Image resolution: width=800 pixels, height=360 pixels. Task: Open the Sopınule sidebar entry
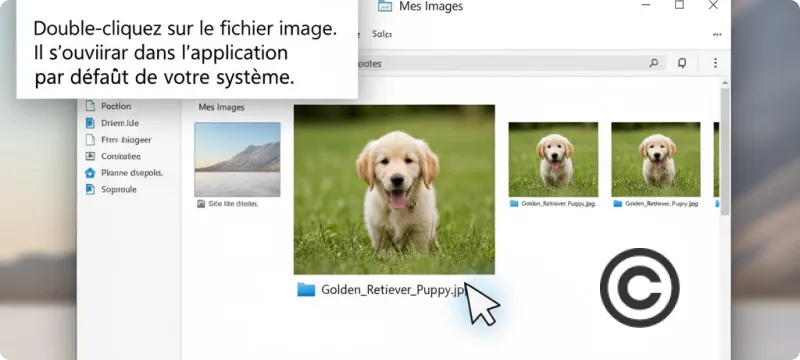[111, 189]
